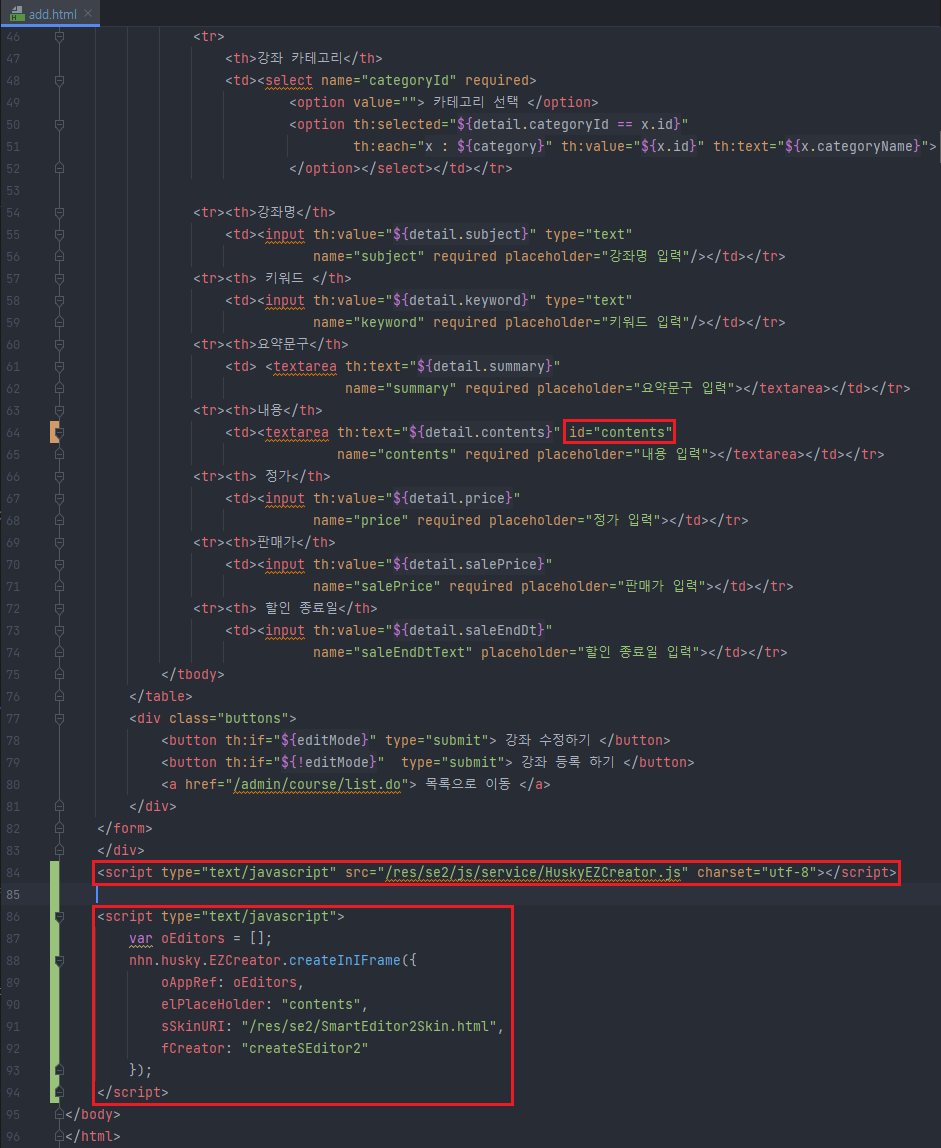
Task: Close the add.html tab
Action: click(x=88, y=13)
